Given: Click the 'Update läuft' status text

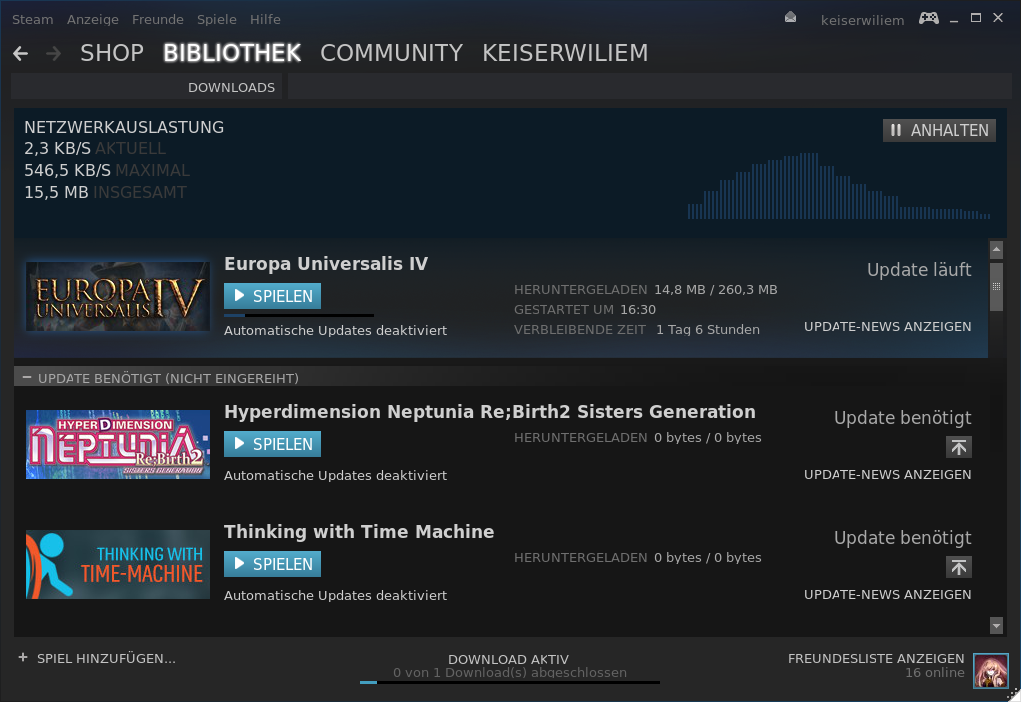Looking at the screenshot, I should tap(919, 270).
